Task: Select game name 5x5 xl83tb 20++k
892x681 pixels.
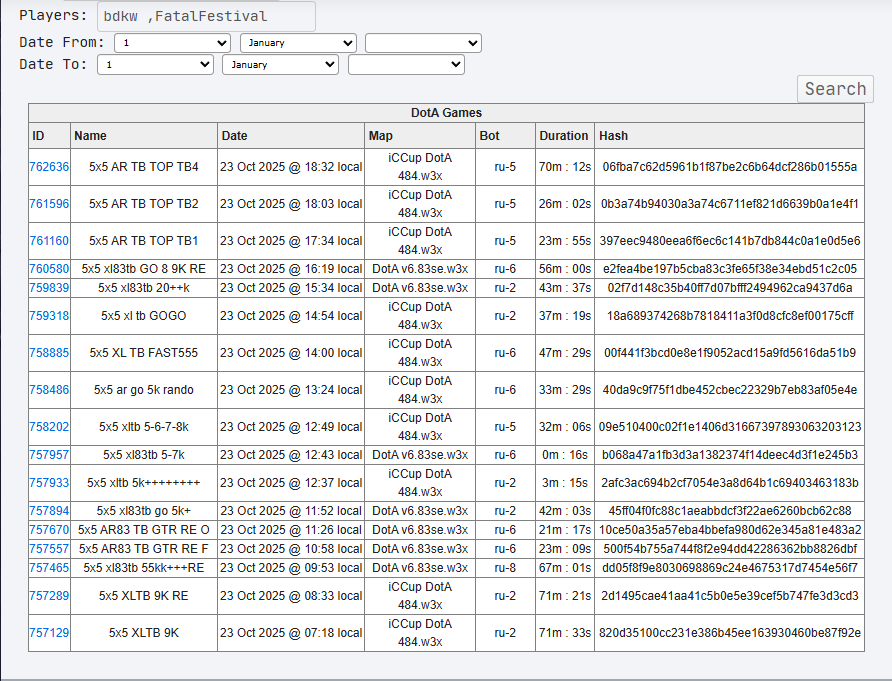Action: (x=144, y=288)
